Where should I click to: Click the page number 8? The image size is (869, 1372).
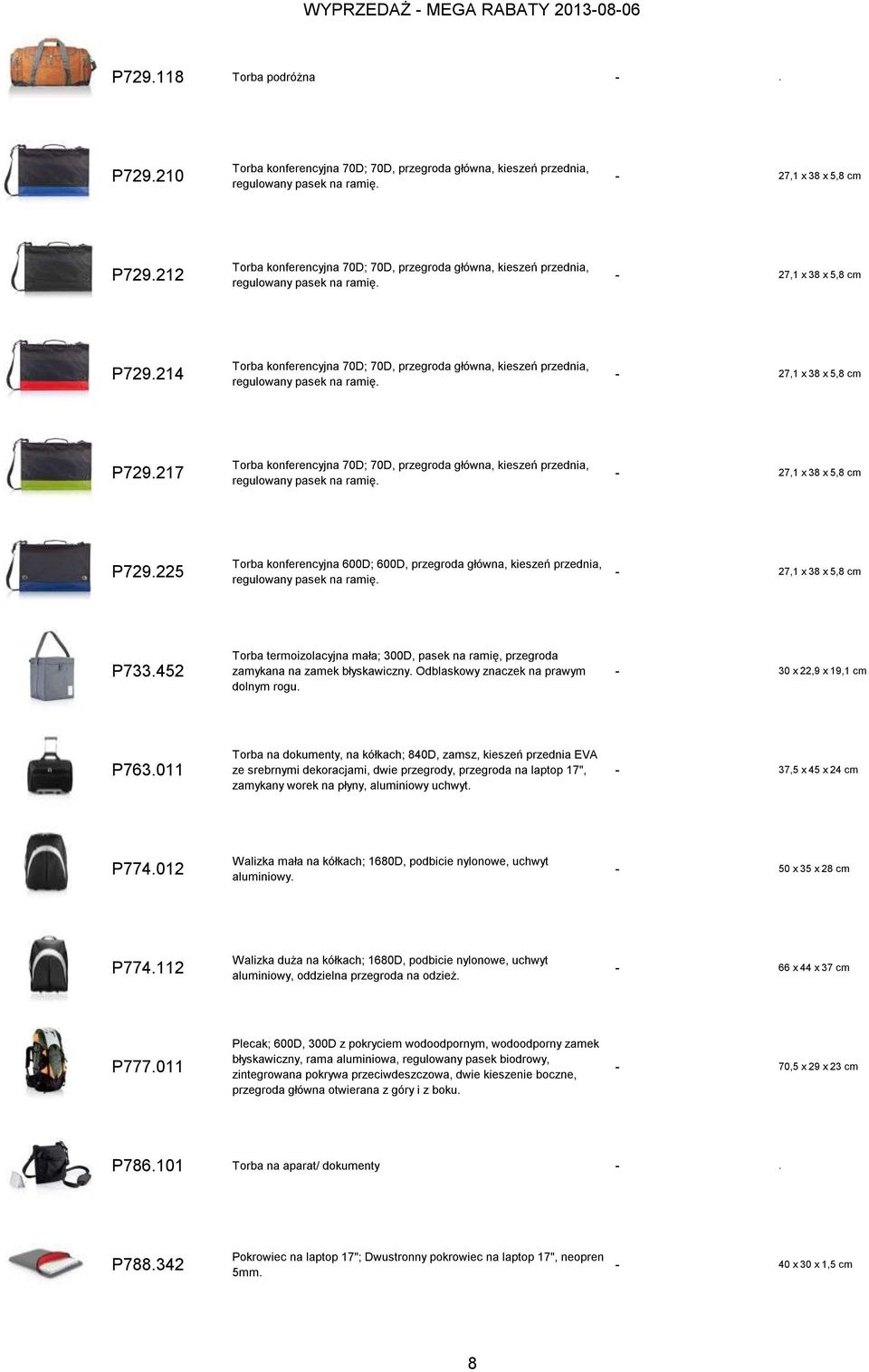coord(472,1363)
